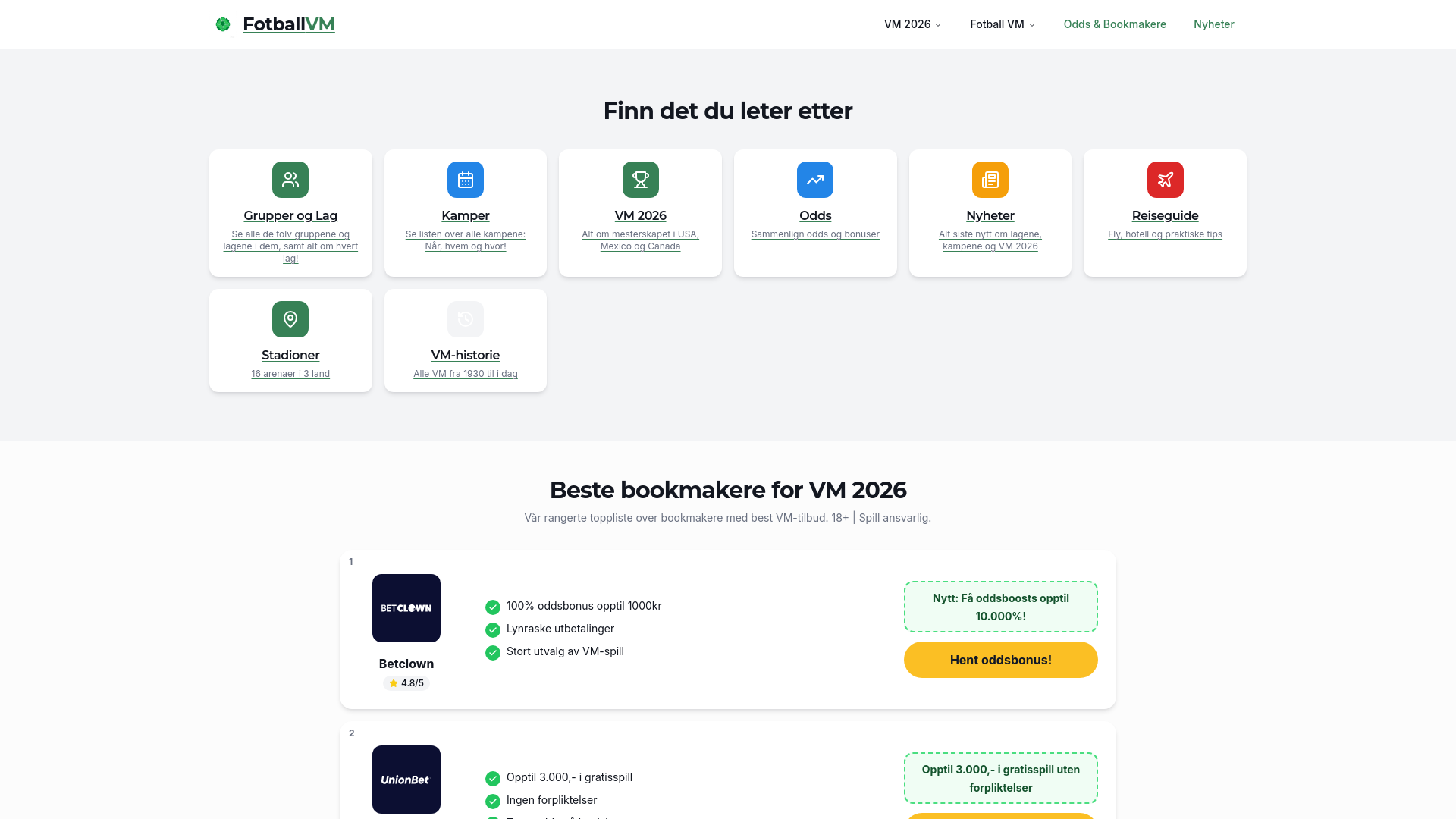Click the UnionBet gratisspill promo box

1001,778
